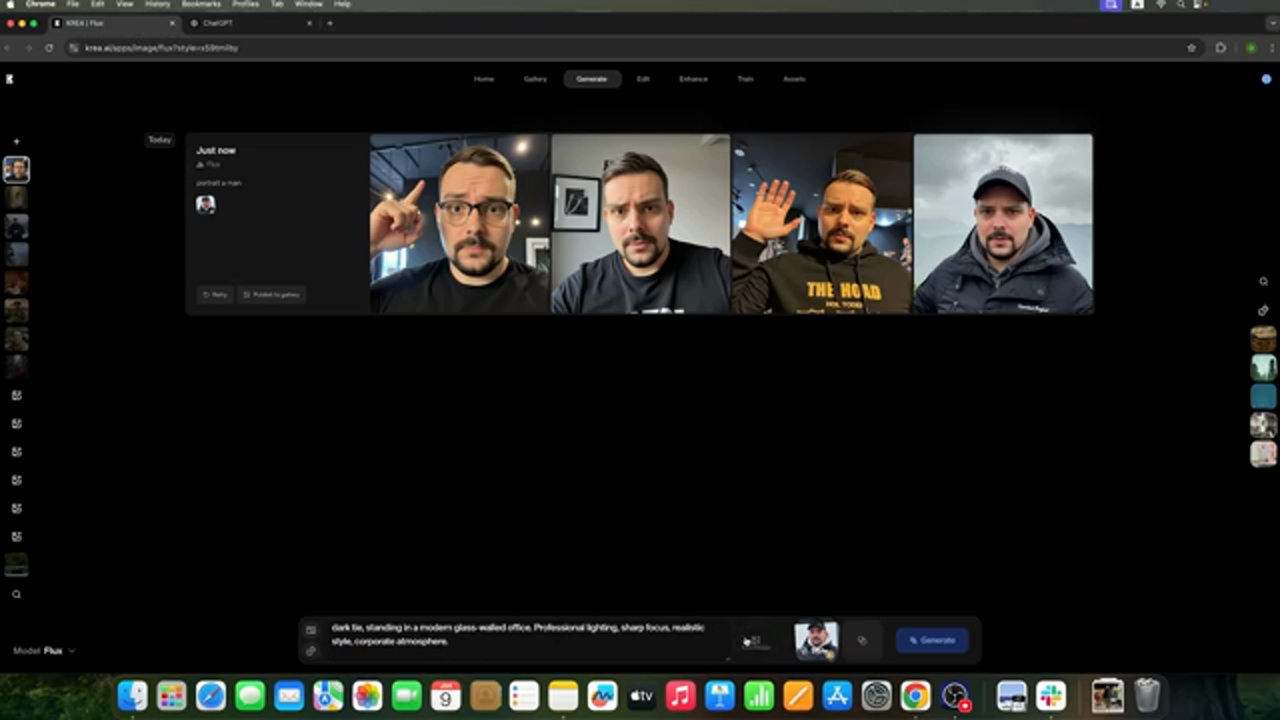
Task: Switch to the Edit tab
Action: (643, 79)
